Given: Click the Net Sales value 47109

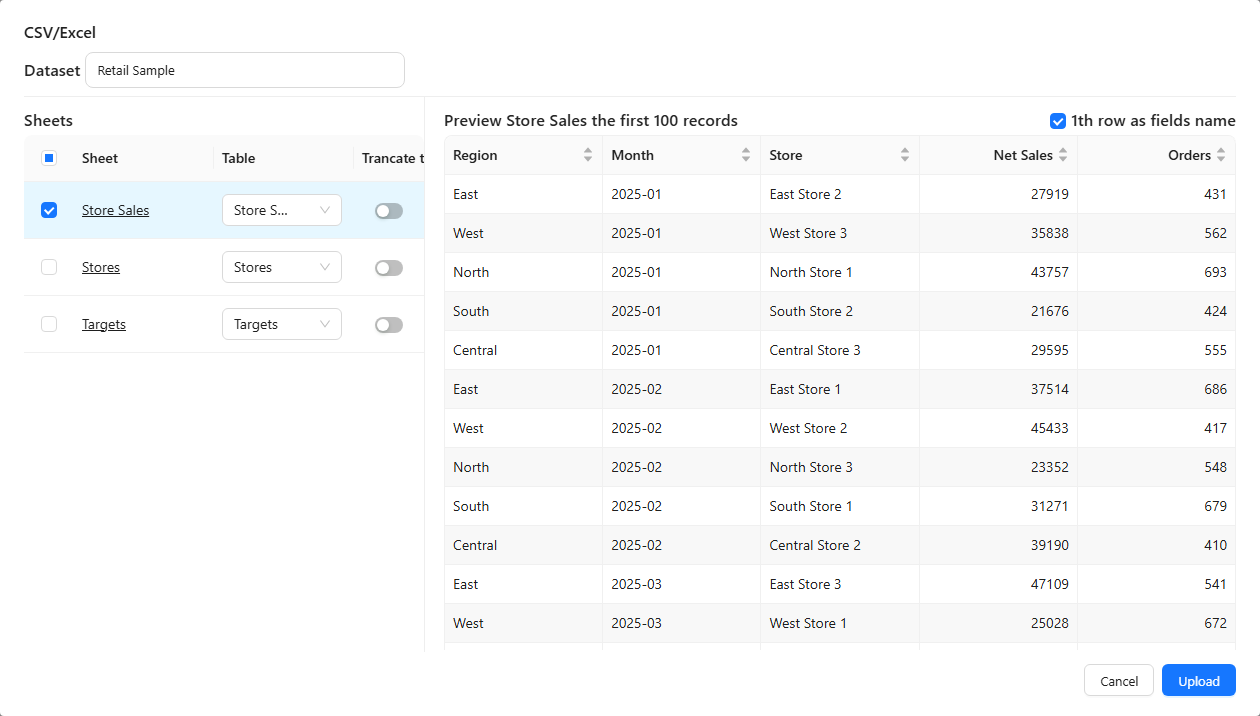Looking at the screenshot, I should point(1049,584).
